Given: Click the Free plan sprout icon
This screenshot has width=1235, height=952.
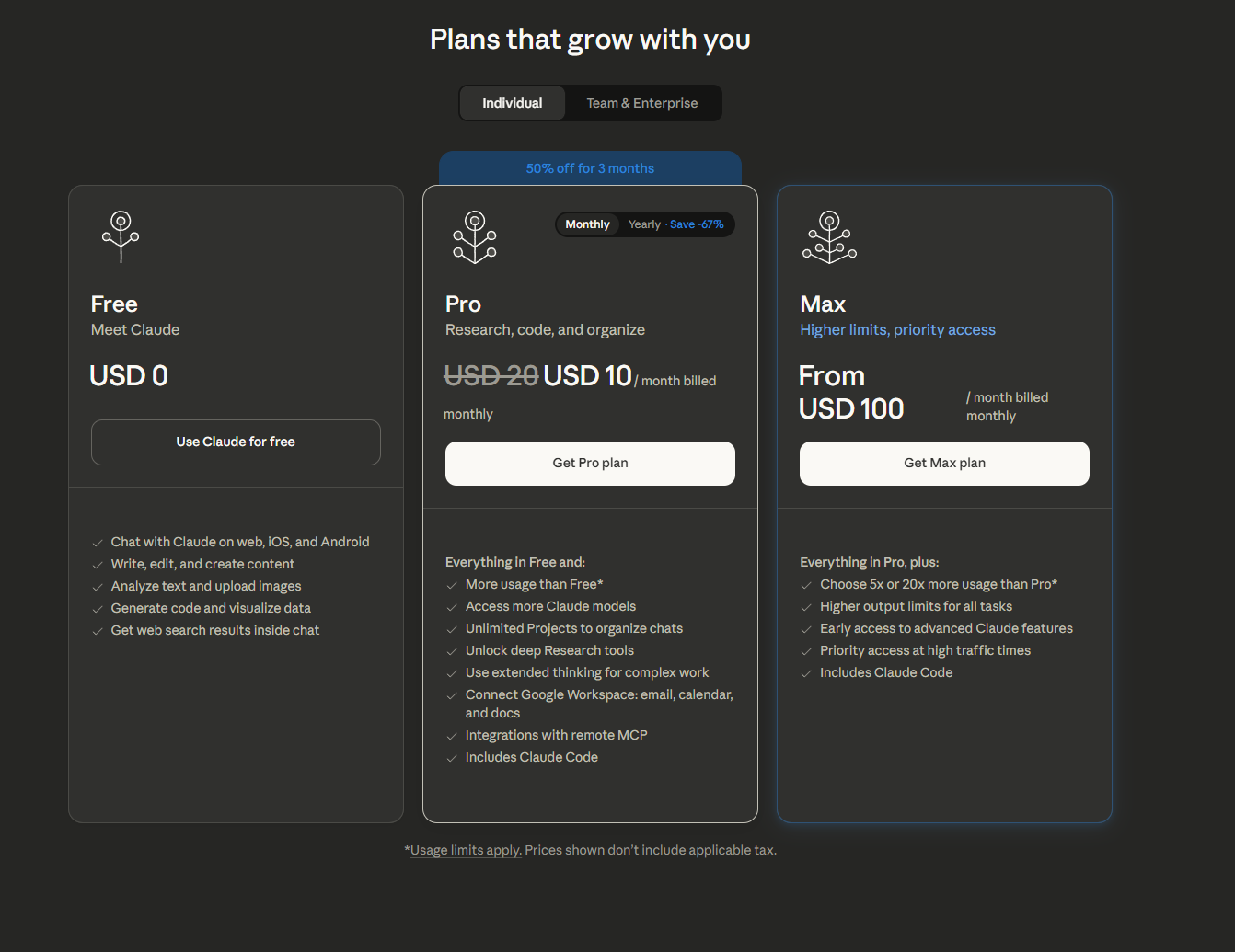Looking at the screenshot, I should click(121, 237).
